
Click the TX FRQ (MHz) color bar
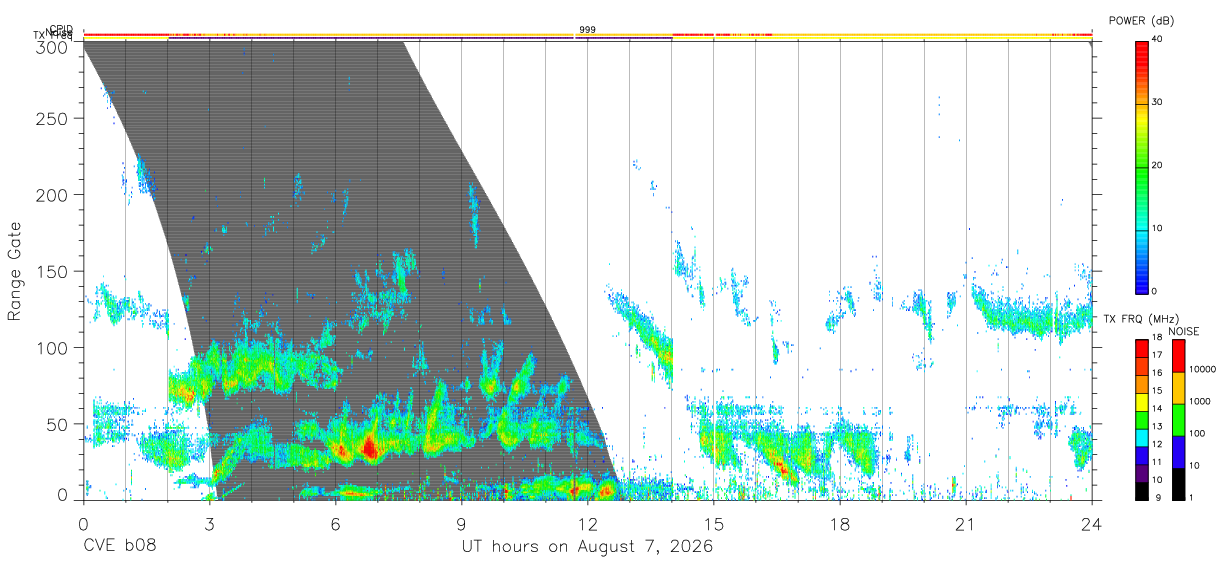(1141, 419)
